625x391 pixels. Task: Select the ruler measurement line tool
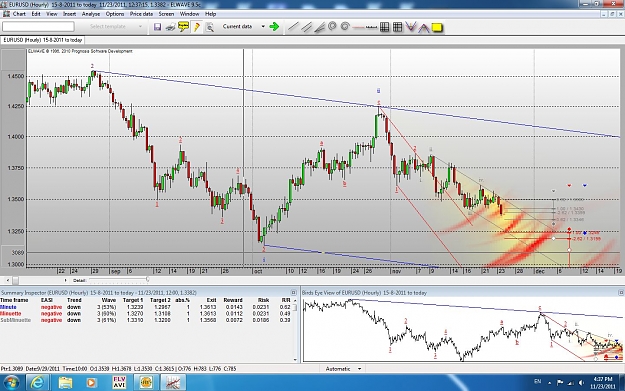tap(371, 28)
